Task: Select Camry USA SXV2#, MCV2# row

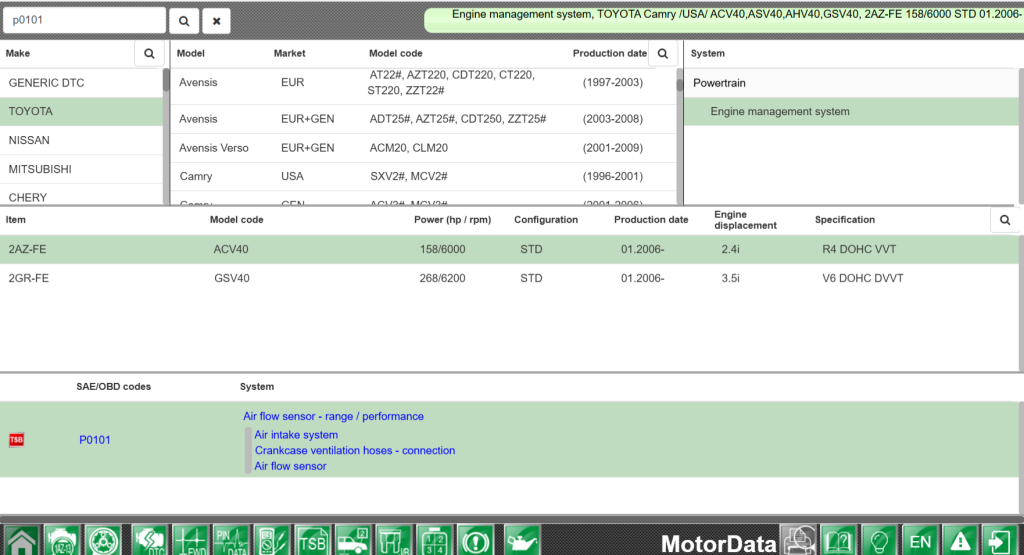Action: point(423,176)
